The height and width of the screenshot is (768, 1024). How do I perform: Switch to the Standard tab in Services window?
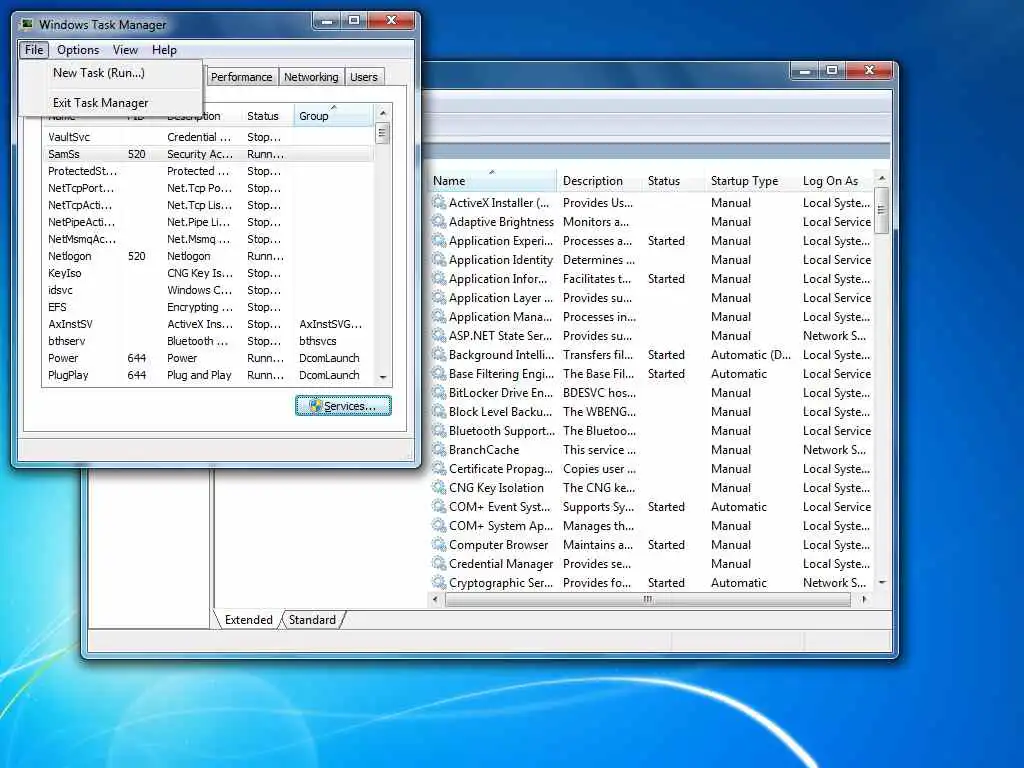coord(312,620)
